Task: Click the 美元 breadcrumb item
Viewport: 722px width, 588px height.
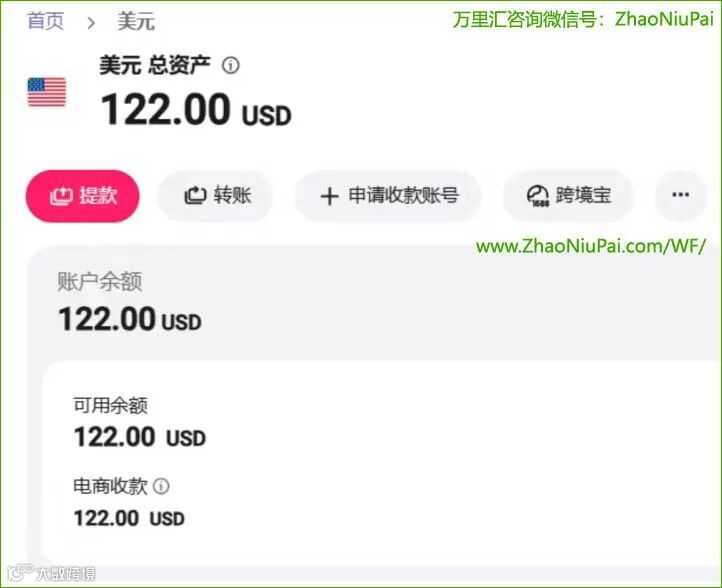Action: pyautogui.click(x=136, y=22)
